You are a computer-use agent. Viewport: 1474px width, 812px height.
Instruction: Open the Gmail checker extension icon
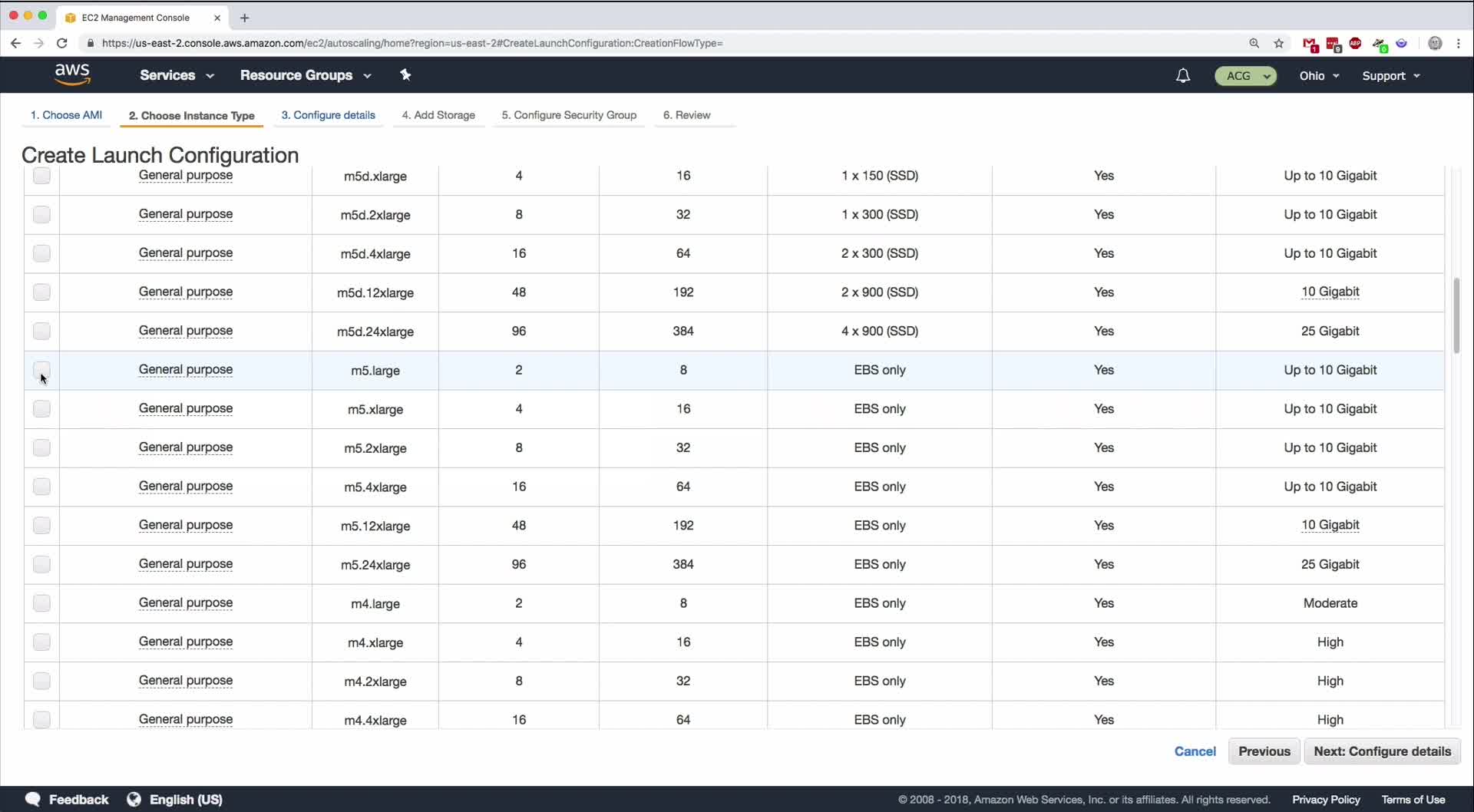1310,44
